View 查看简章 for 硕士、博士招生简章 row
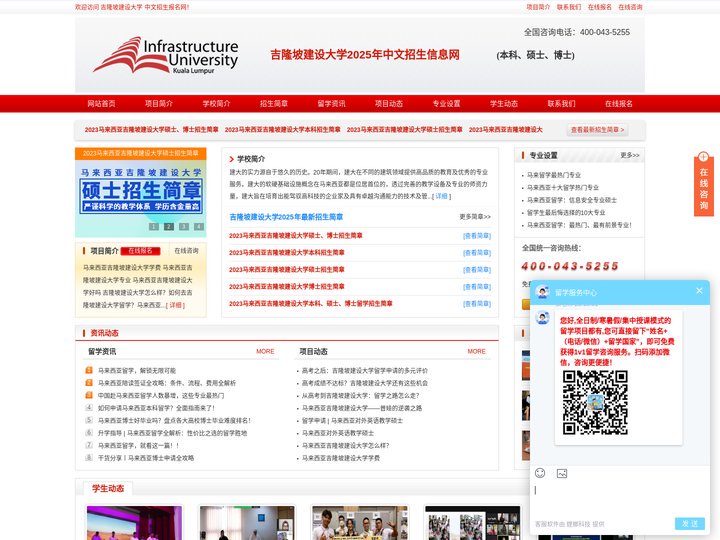The height and width of the screenshot is (540, 720). pos(477,236)
